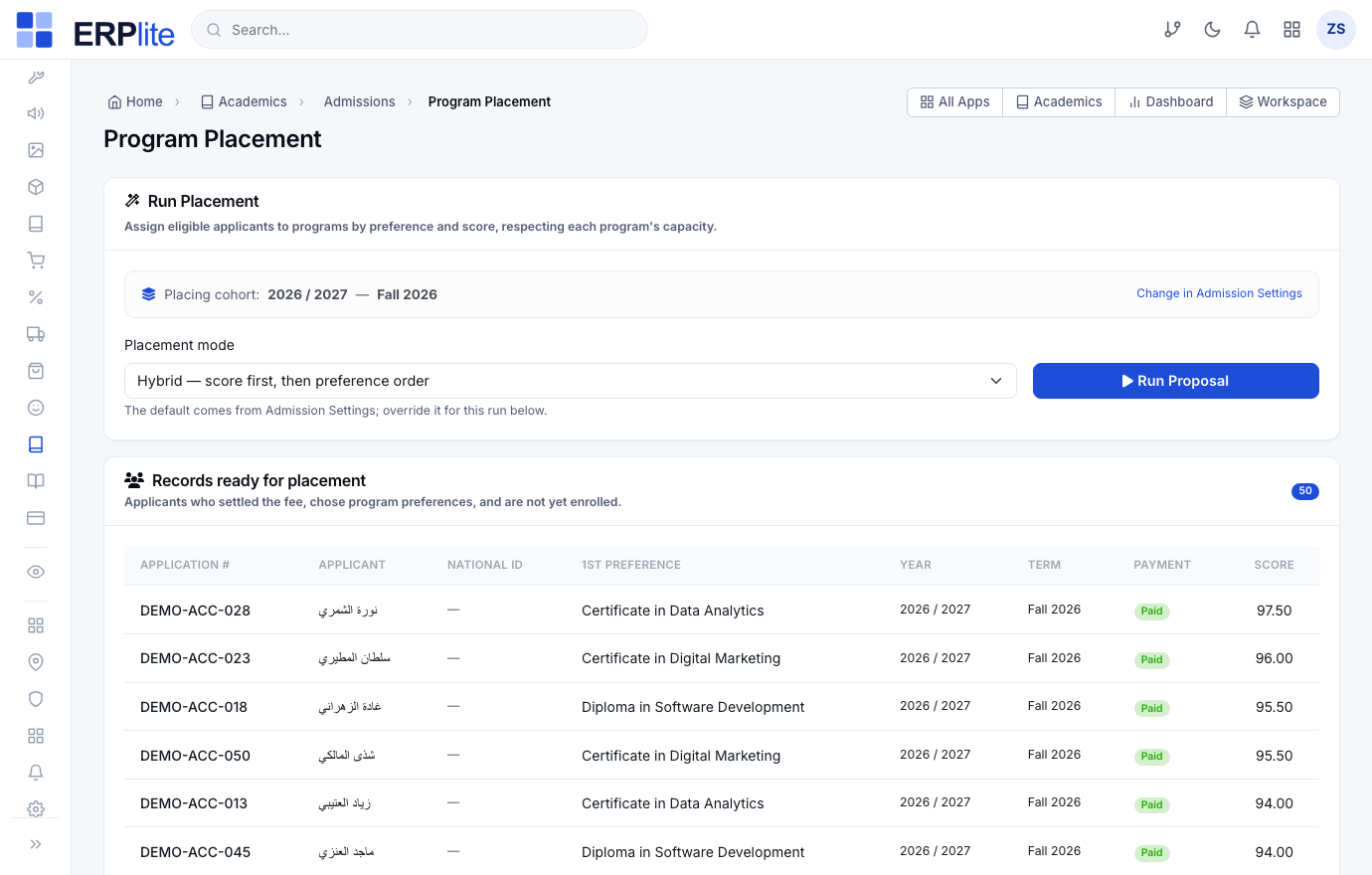Click Certificate in Digital Marketing for DEMO-ACC-050
Viewport: 1372px width, 875px height.
click(x=681, y=756)
